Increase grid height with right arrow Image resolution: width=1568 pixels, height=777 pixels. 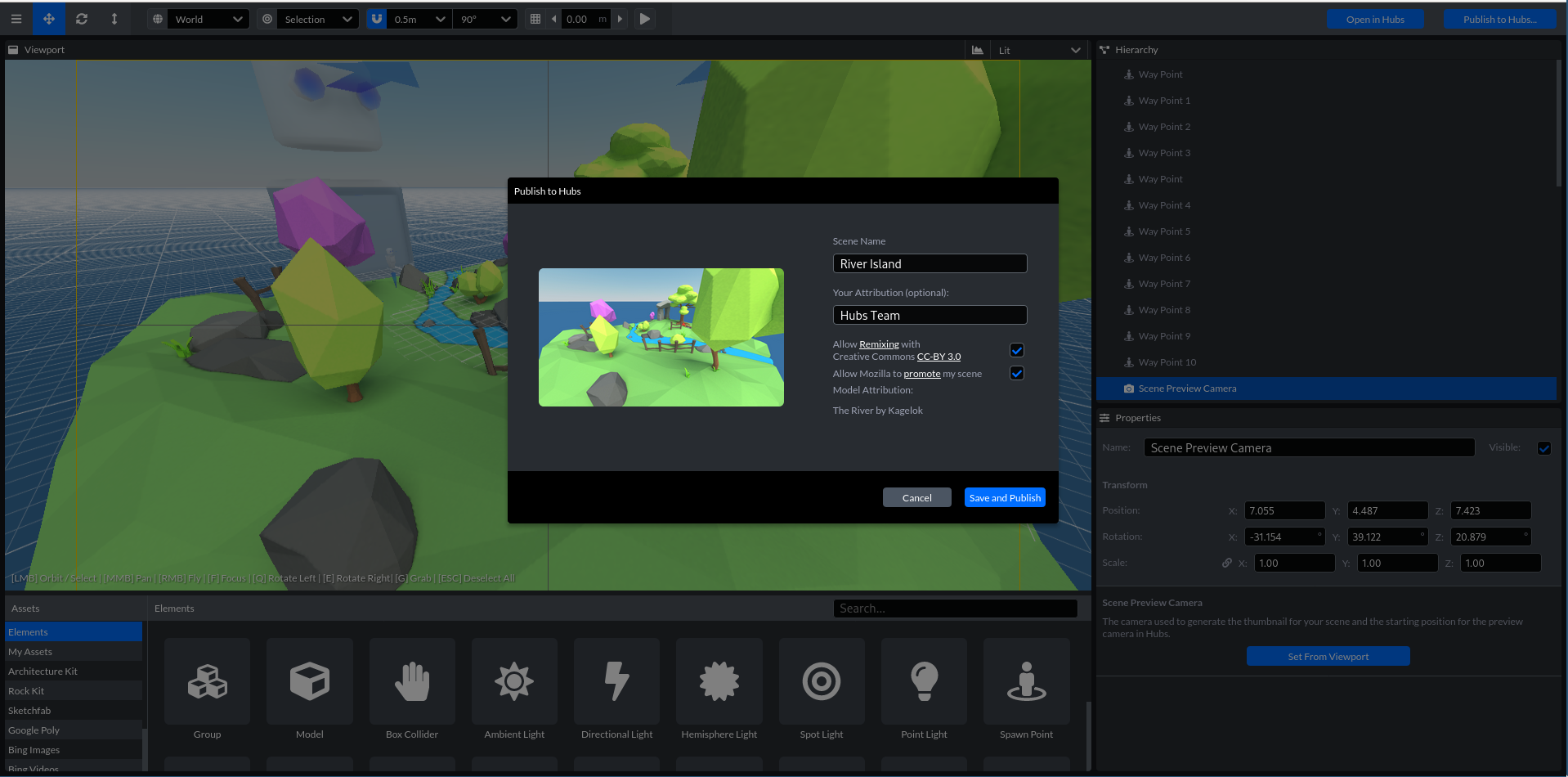[620, 19]
